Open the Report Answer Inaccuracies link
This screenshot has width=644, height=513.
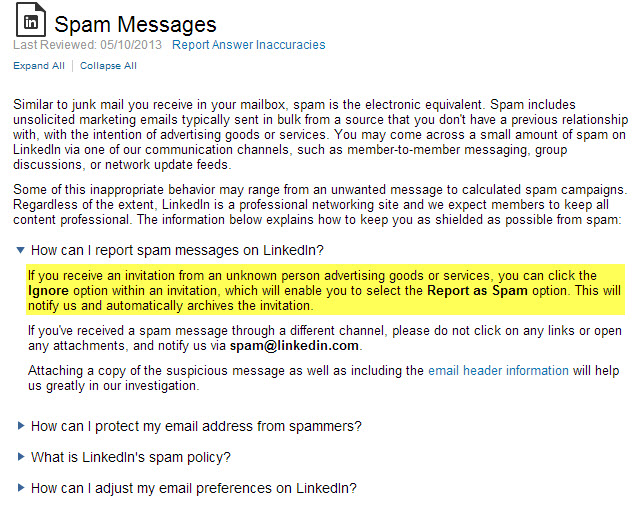point(248,45)
